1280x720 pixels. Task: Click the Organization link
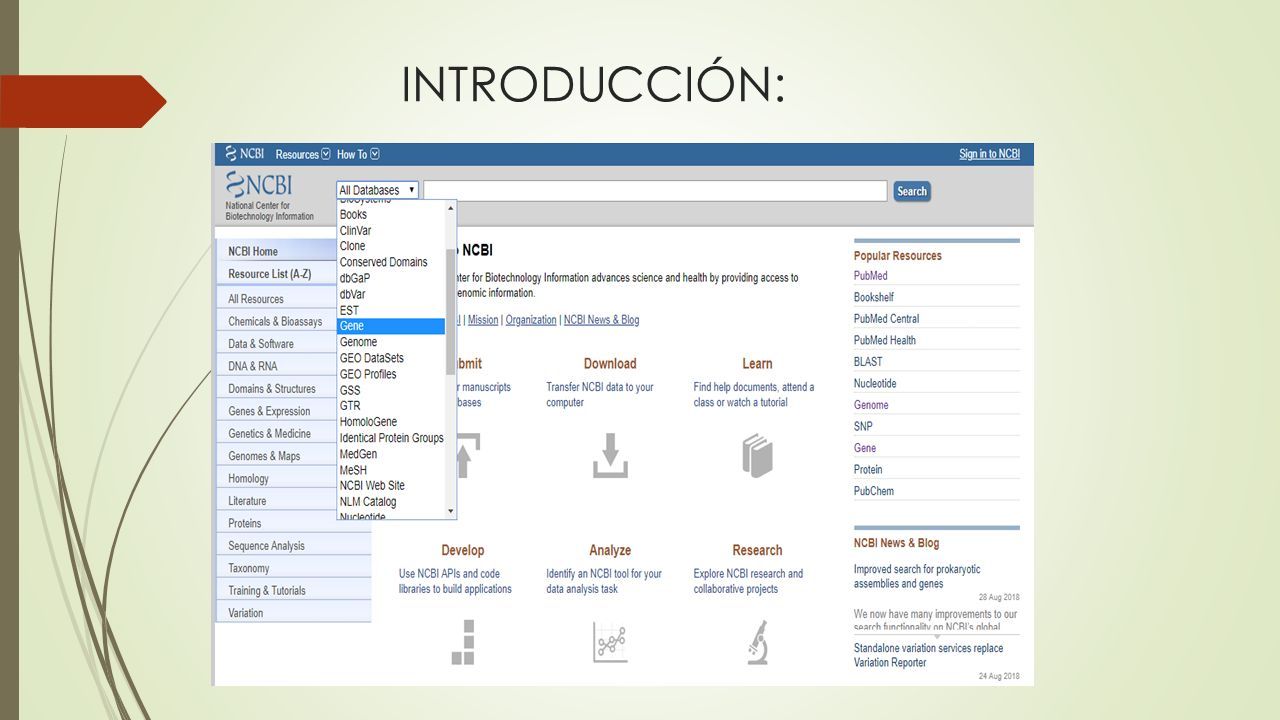[x=531, y=320]
